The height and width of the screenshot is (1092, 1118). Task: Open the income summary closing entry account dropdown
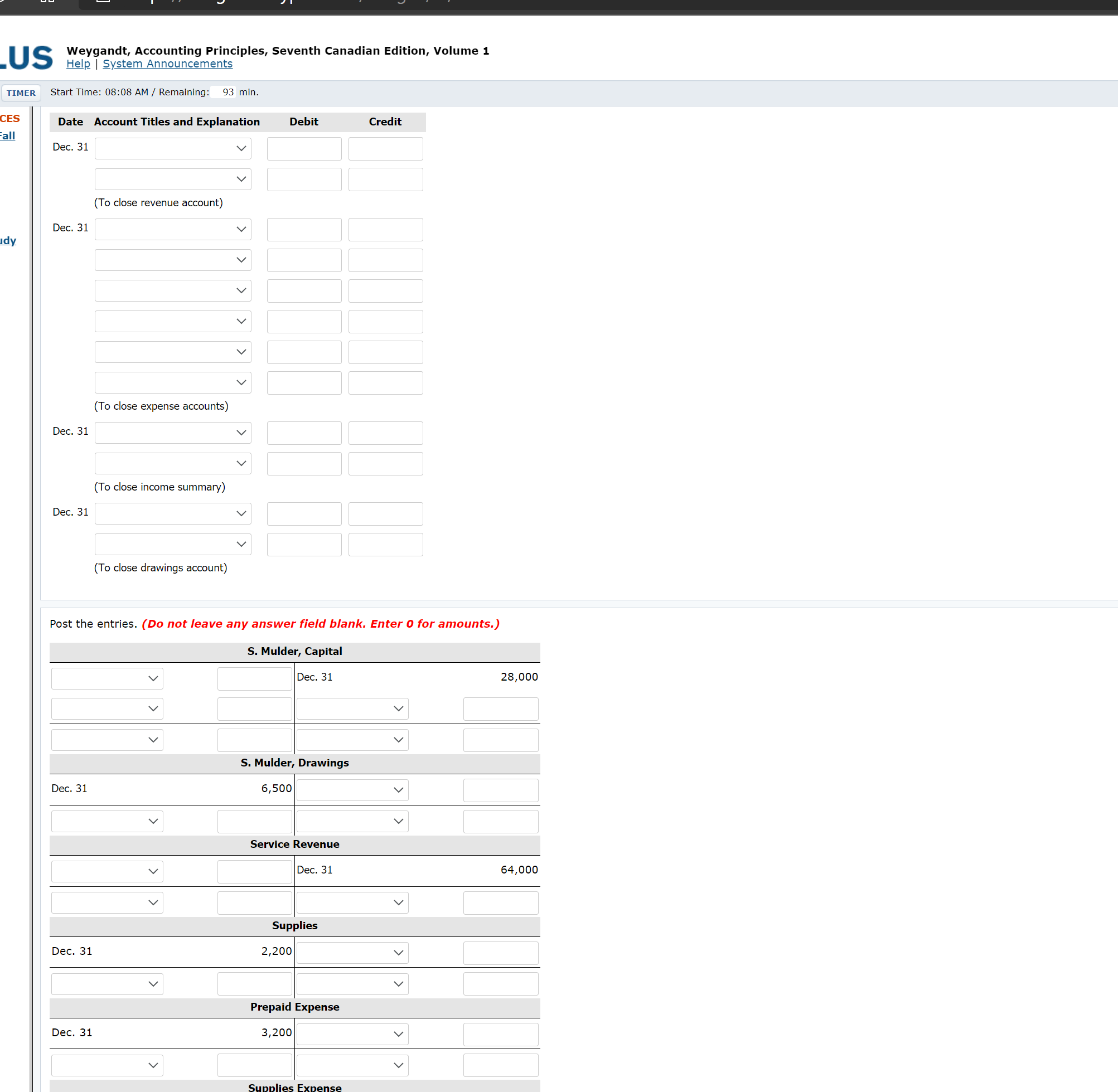coord(173,433)
